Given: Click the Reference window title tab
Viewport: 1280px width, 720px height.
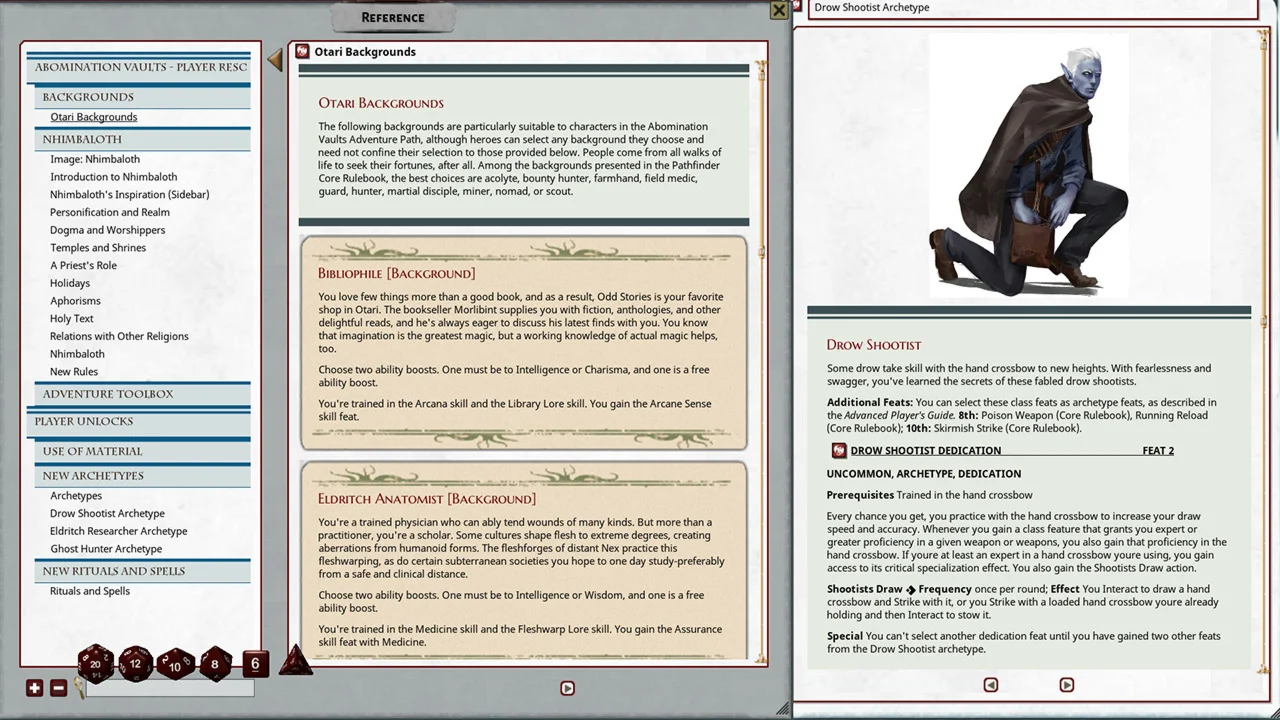Looking at the screenshot, I should [x=393, y=17].
